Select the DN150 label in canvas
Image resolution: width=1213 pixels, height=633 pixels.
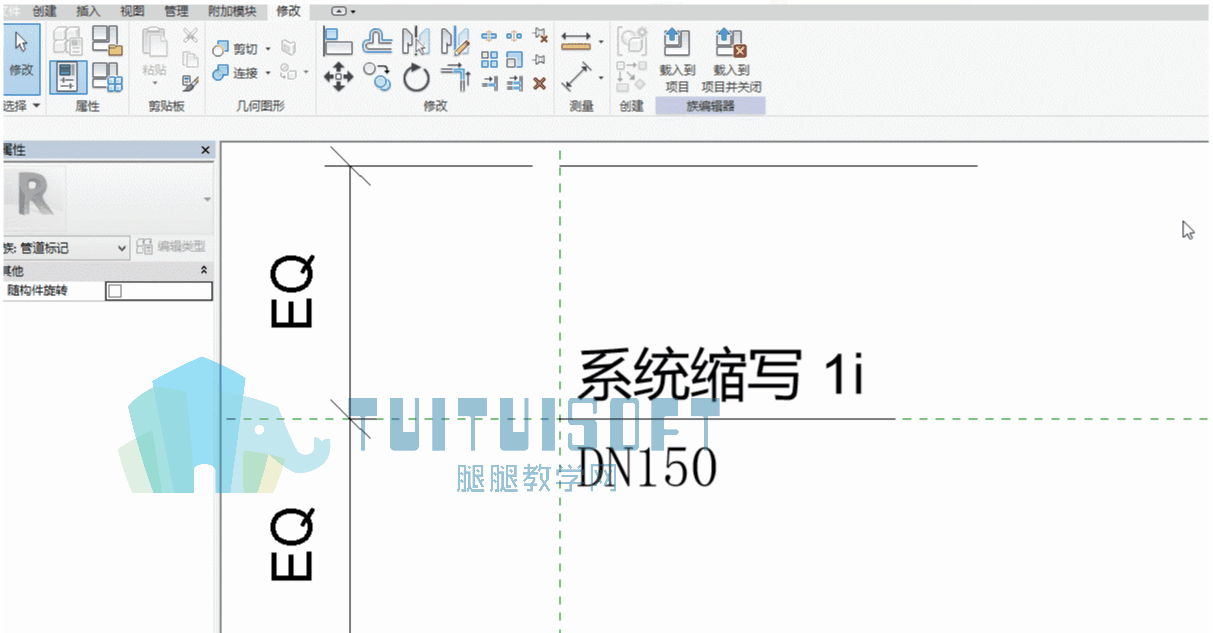click(x=648, y=467)
